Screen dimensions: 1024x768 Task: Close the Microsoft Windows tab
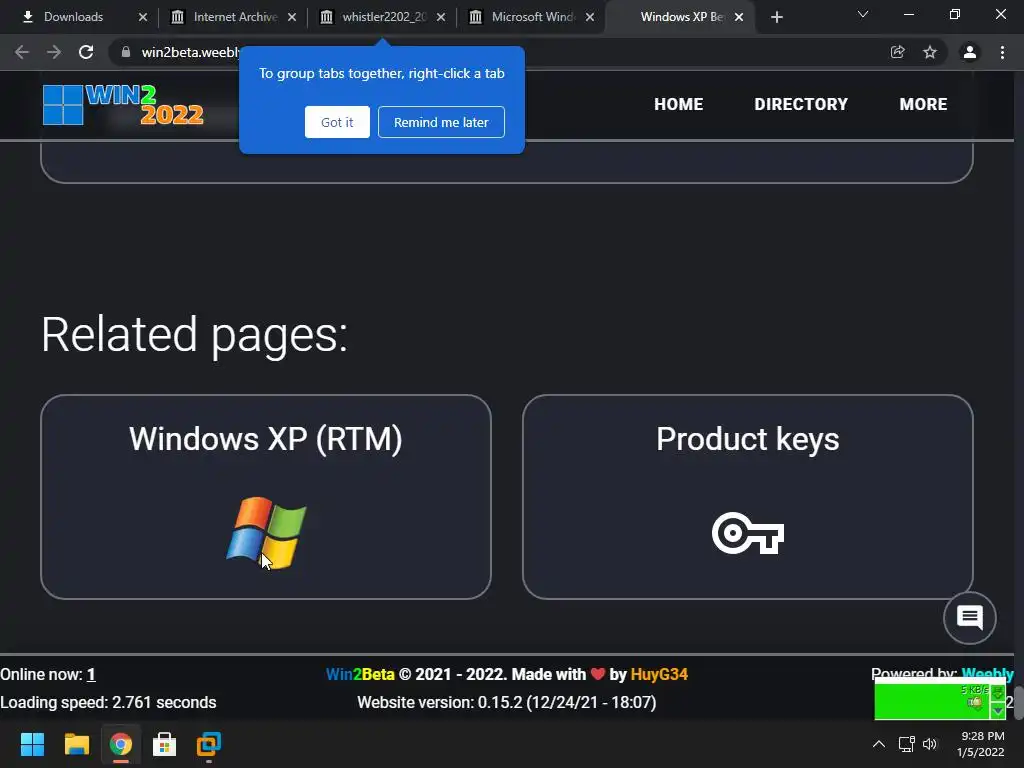[x=590, y=17]
